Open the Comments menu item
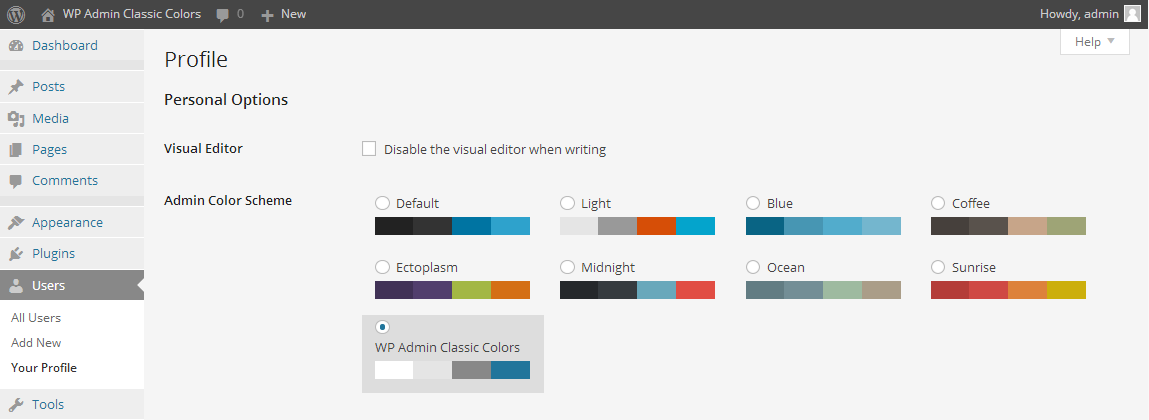Viewport: 1149px width, 420px height. pyautogui.click(x=72, y=180)
